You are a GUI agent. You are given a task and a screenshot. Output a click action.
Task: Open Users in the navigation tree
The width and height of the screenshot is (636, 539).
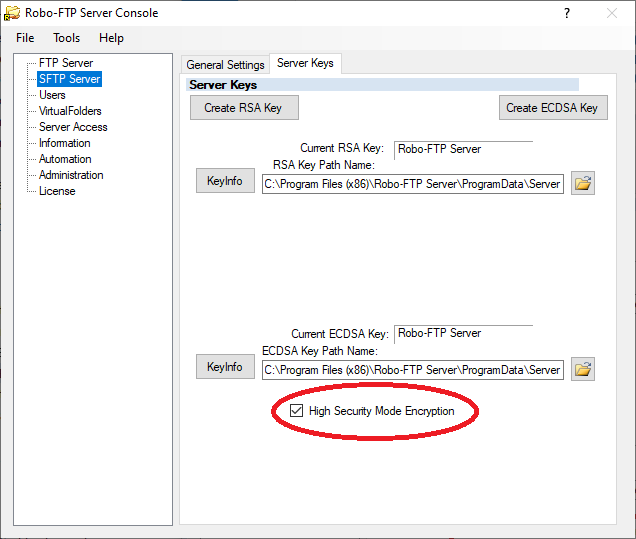(52, 95)
